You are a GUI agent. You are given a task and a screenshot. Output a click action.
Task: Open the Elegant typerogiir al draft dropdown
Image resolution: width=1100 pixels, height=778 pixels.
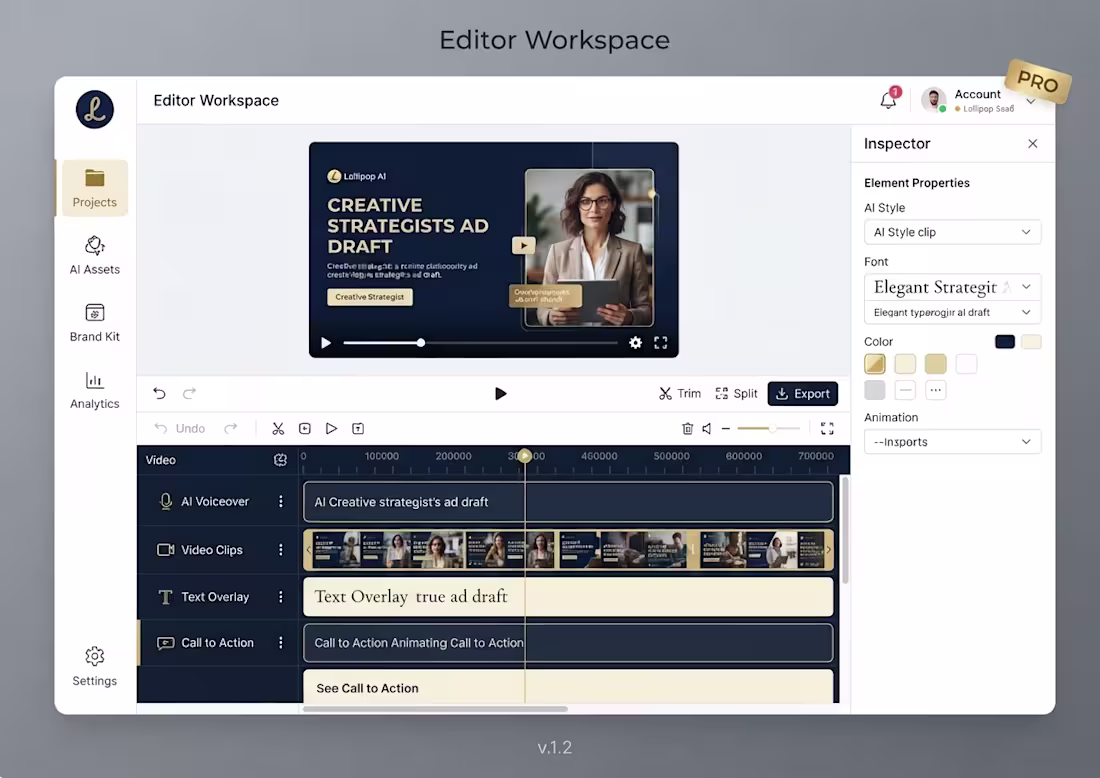click(952, 312)
